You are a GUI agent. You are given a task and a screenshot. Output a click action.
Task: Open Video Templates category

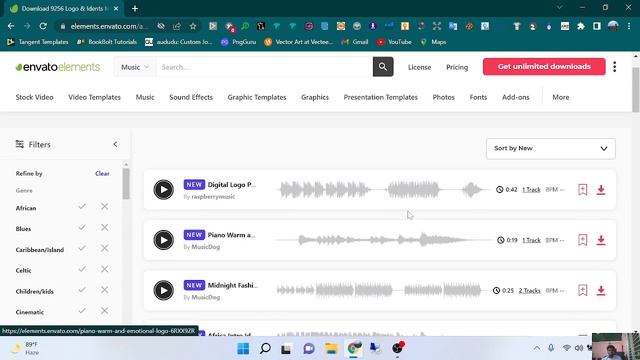tap(94, 97)
